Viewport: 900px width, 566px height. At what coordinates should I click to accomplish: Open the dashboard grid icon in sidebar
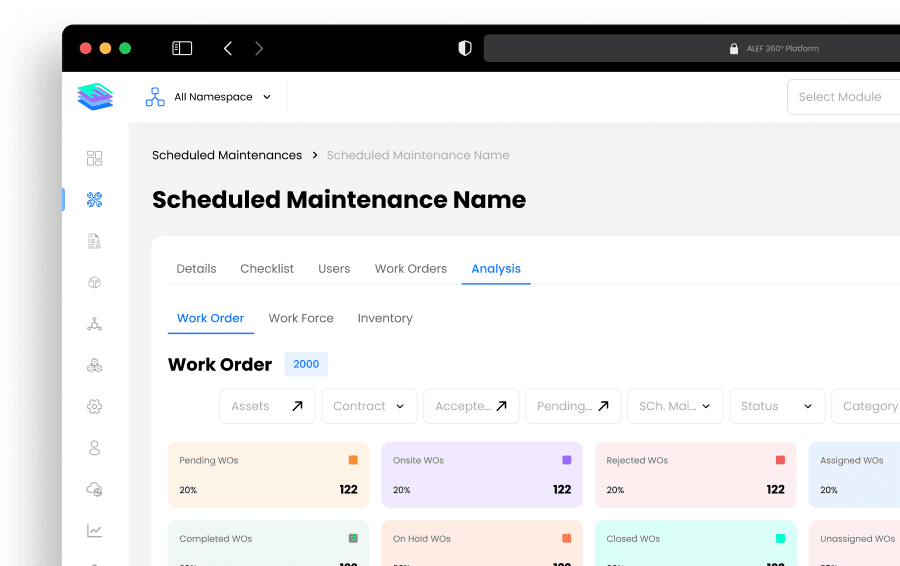95,158
